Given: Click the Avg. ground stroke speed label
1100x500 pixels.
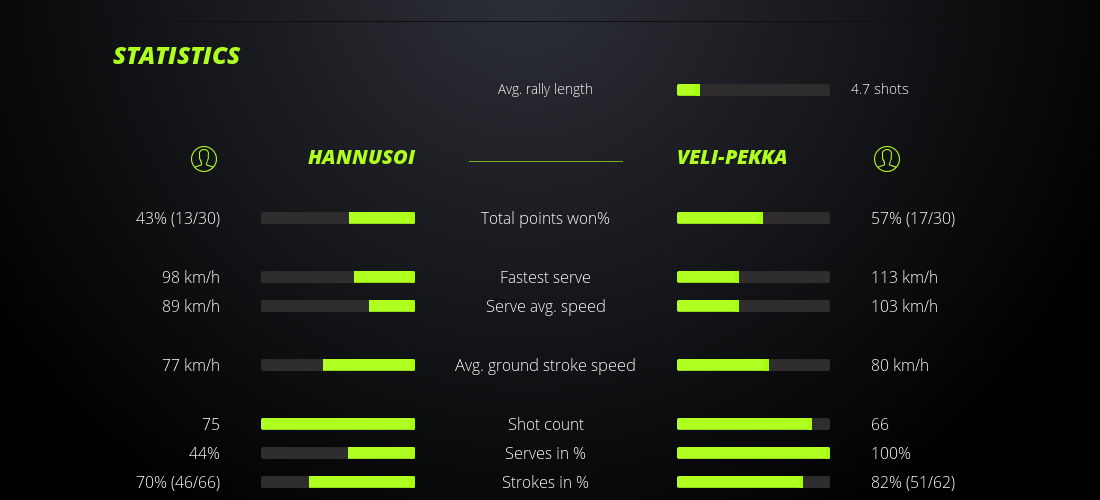Looking at the screenshot, I should click(545, 365).
